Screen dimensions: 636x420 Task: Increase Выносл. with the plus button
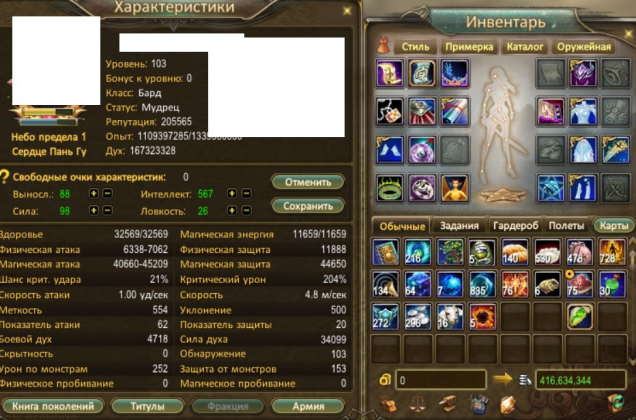tap(94, 194)
